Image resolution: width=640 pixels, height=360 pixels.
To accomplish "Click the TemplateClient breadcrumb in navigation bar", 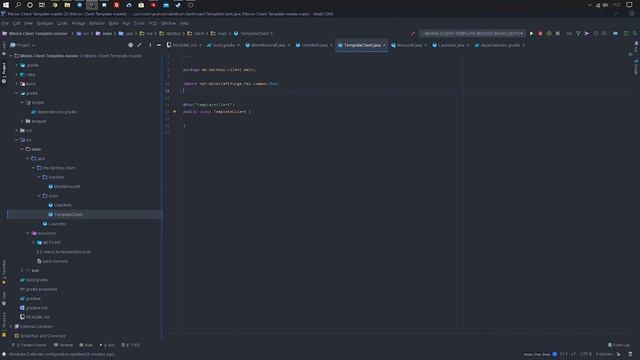I will [254, 33].
